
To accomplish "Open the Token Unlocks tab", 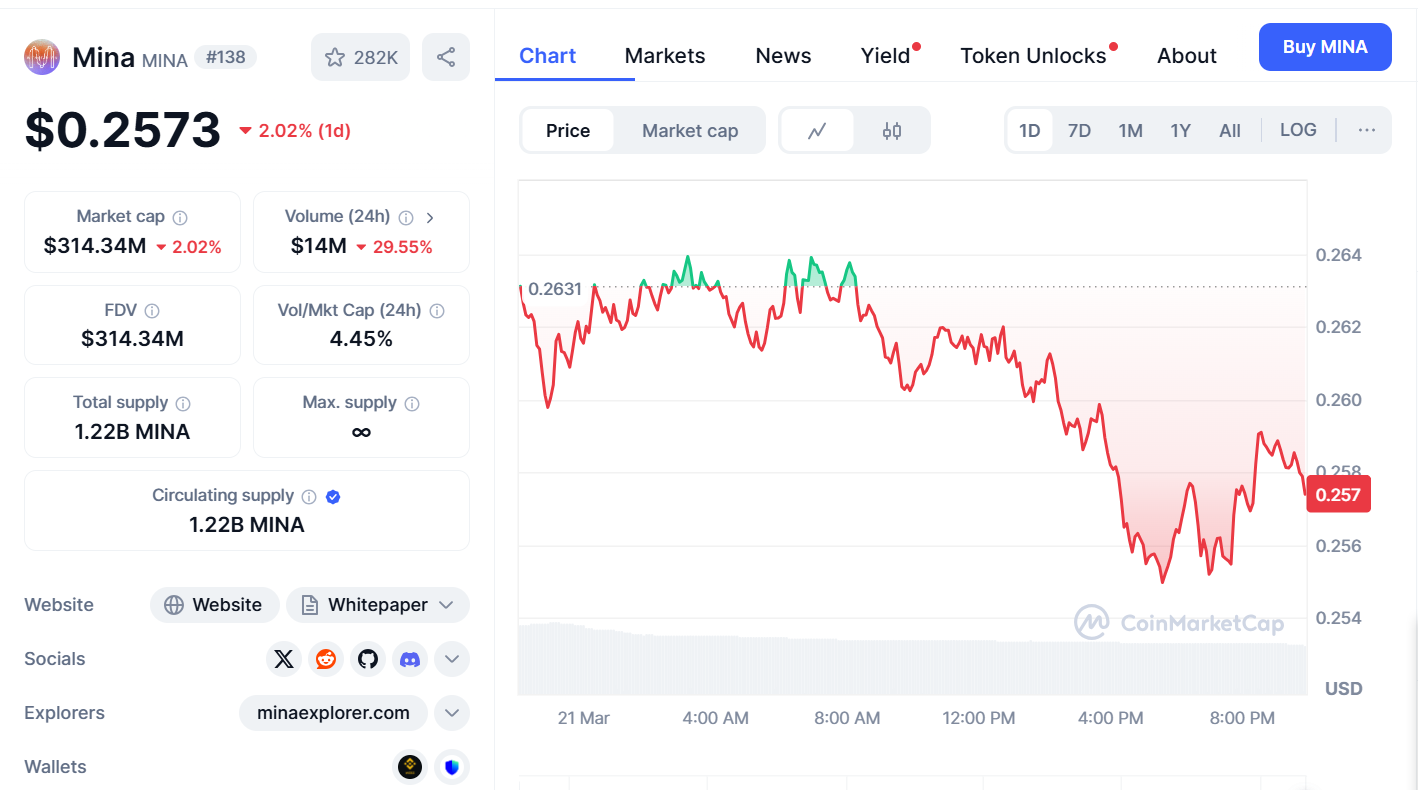I will point(1033,56).
